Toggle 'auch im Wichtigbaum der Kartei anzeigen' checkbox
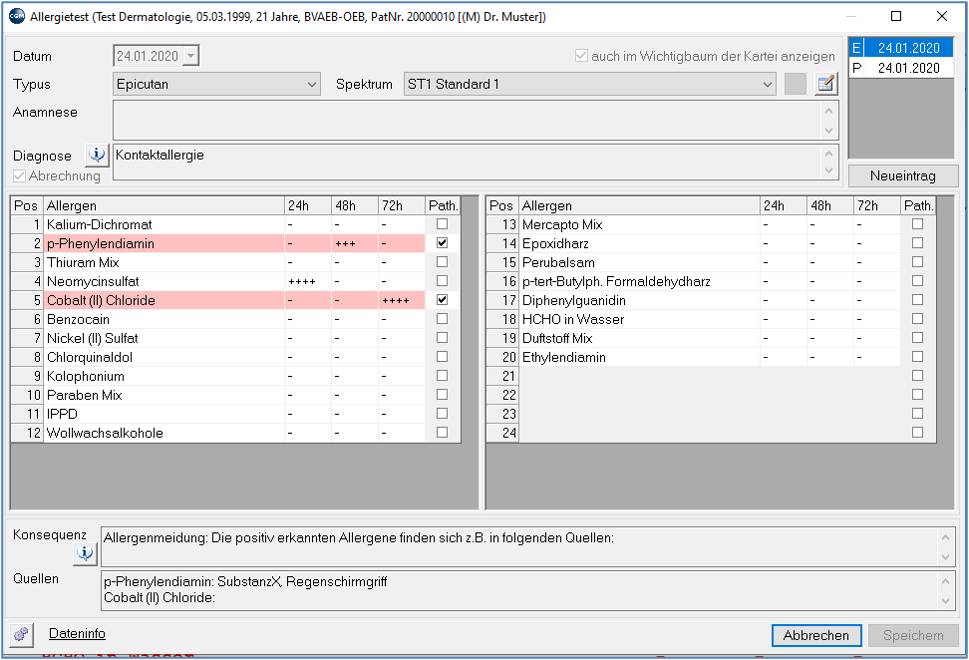The width and height of the screenshot is (969, 660). click(581, 56)
